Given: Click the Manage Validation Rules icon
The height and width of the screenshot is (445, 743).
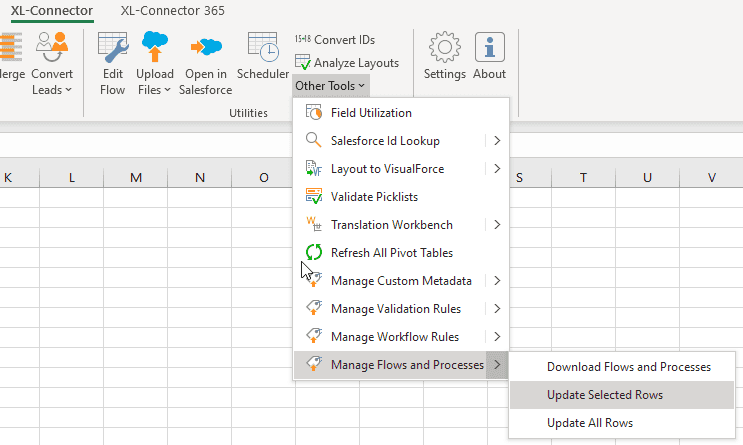Looking at the screenshot, I should coord(314,308).
